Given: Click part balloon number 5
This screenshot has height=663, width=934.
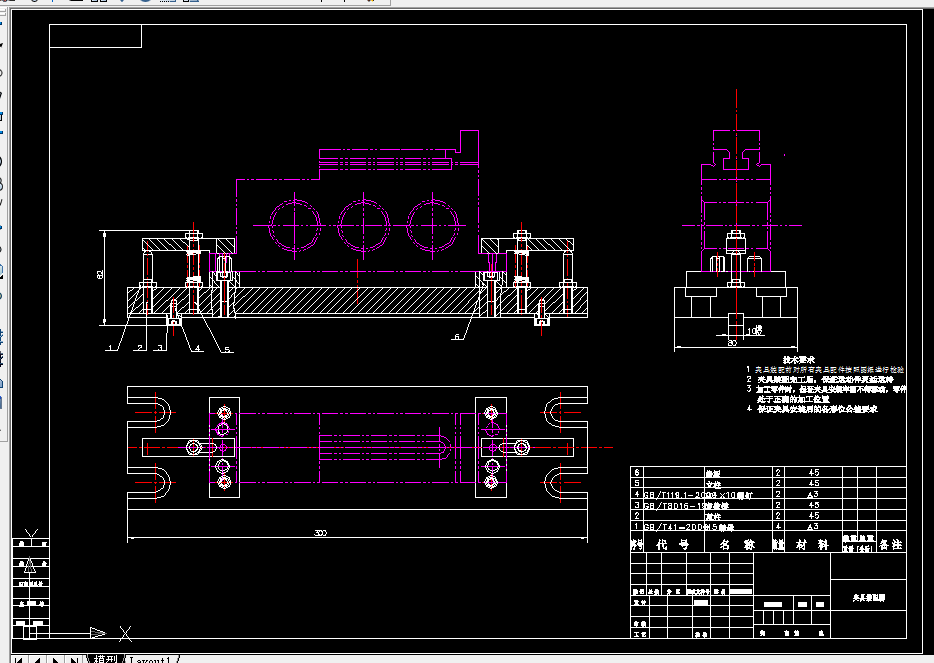Looking at the screenshot, I should (x=227, y=349).
